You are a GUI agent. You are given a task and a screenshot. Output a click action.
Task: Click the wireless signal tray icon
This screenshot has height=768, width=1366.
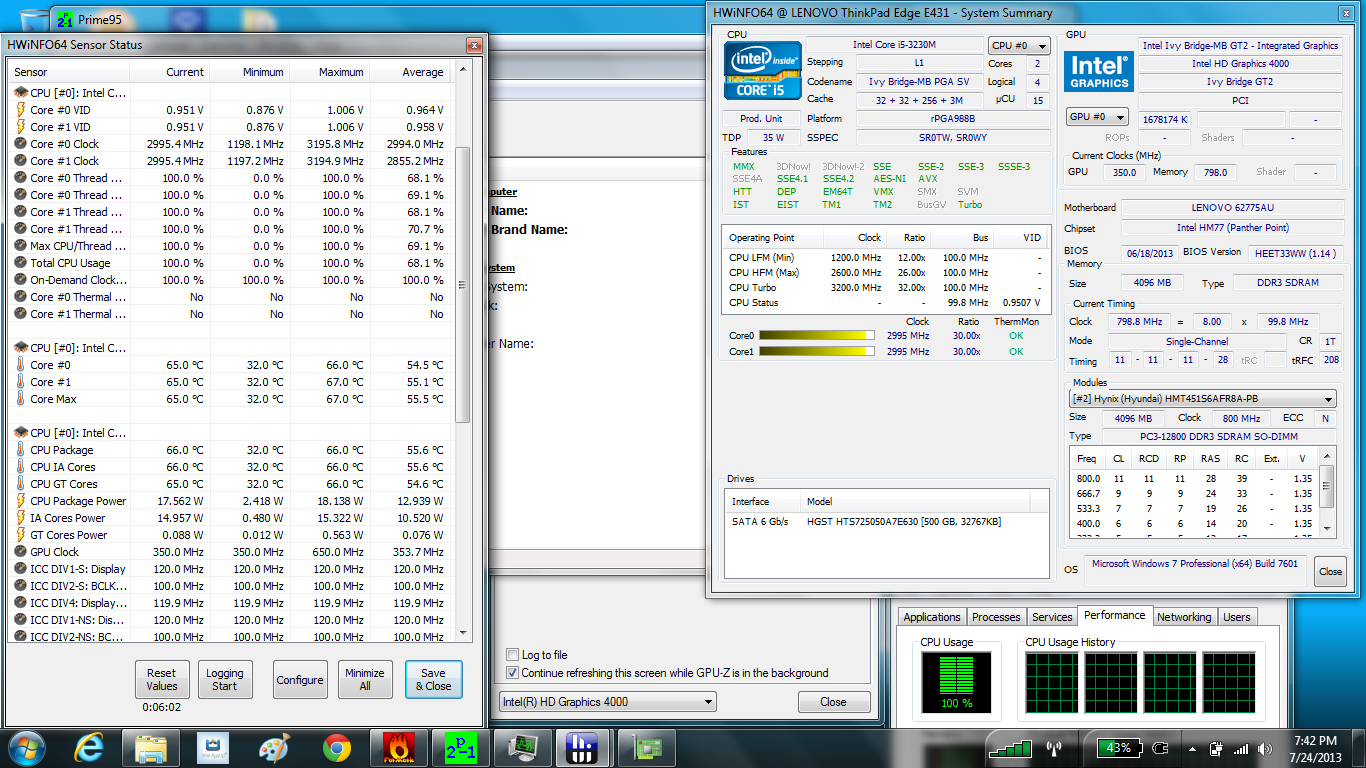pos(1240,748)
